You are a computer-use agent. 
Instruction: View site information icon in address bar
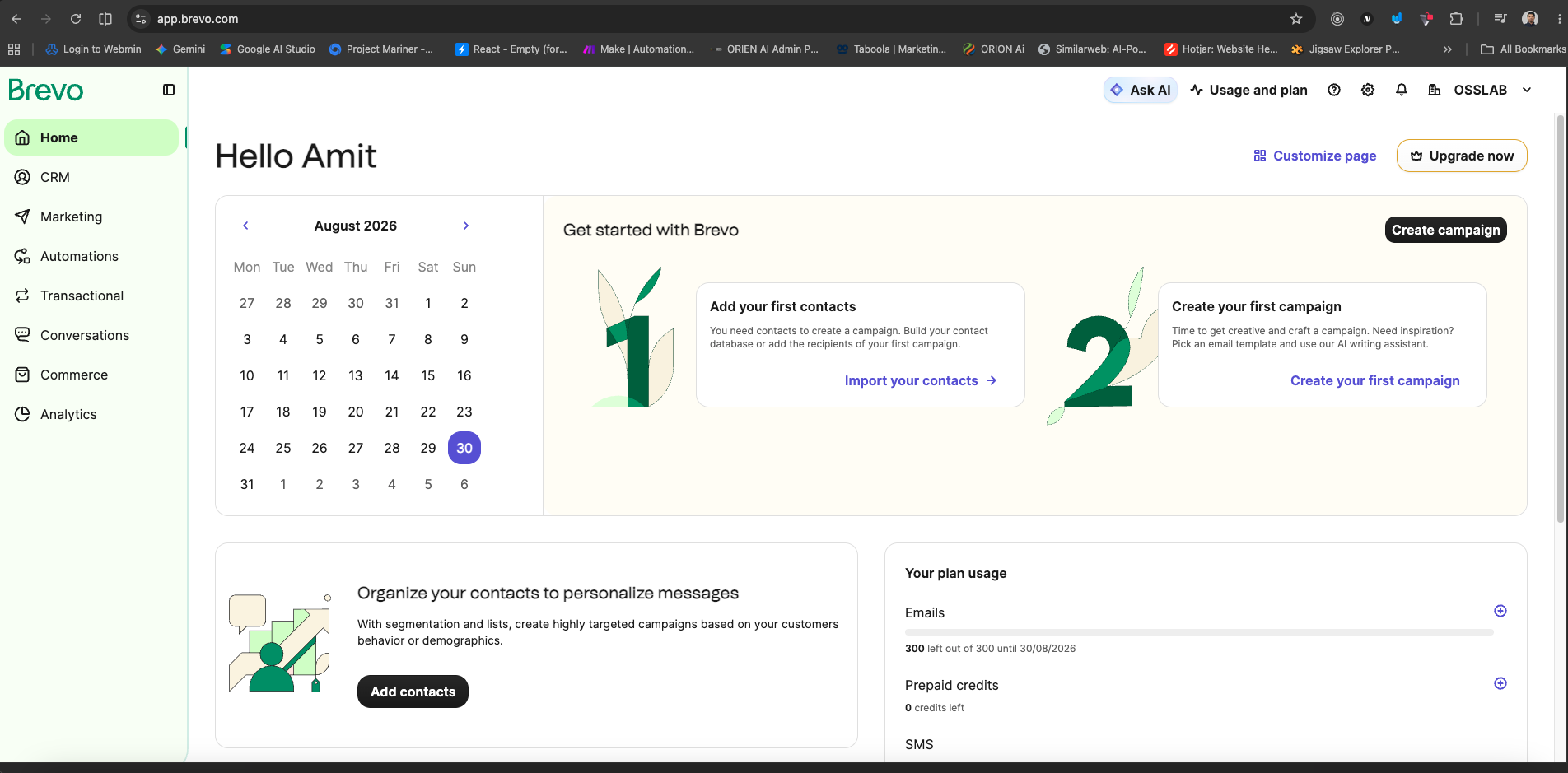tap(141, 19)
